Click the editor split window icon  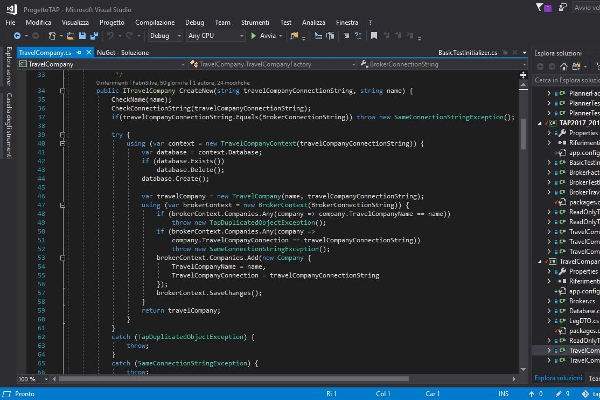523,75
